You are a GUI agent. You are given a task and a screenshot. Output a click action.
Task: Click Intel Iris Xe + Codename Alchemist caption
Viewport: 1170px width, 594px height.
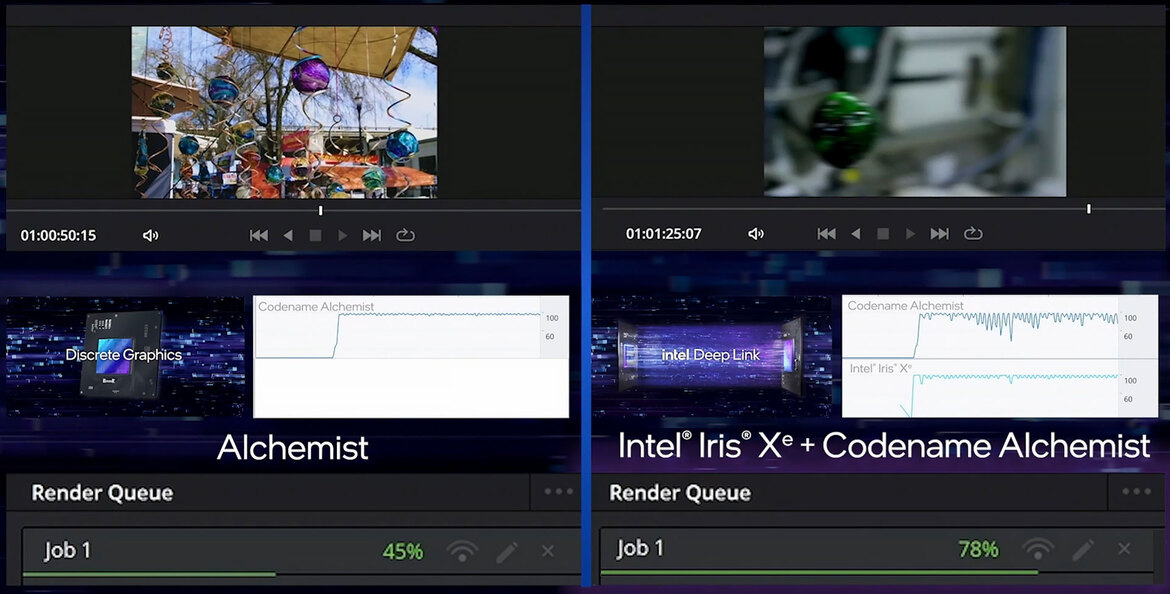(884, 446)
